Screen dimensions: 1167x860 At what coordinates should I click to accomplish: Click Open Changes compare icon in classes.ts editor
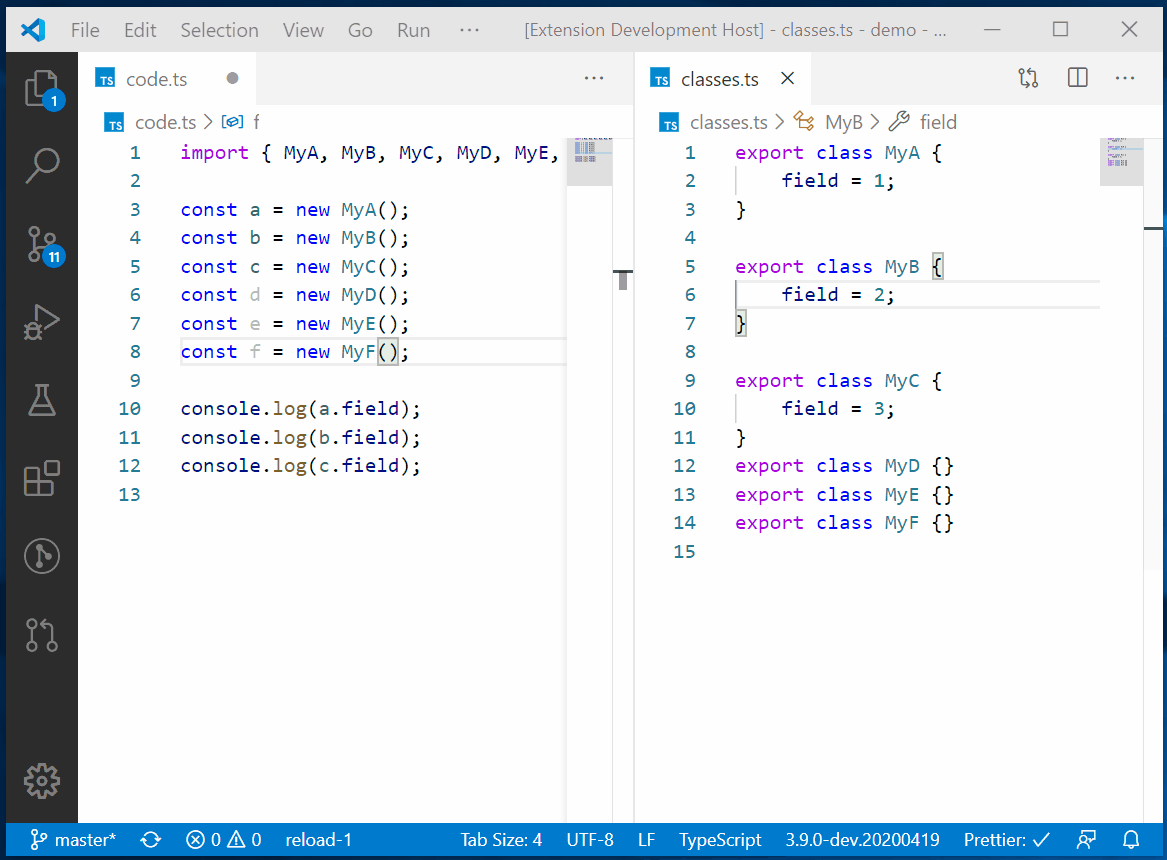1029,78
